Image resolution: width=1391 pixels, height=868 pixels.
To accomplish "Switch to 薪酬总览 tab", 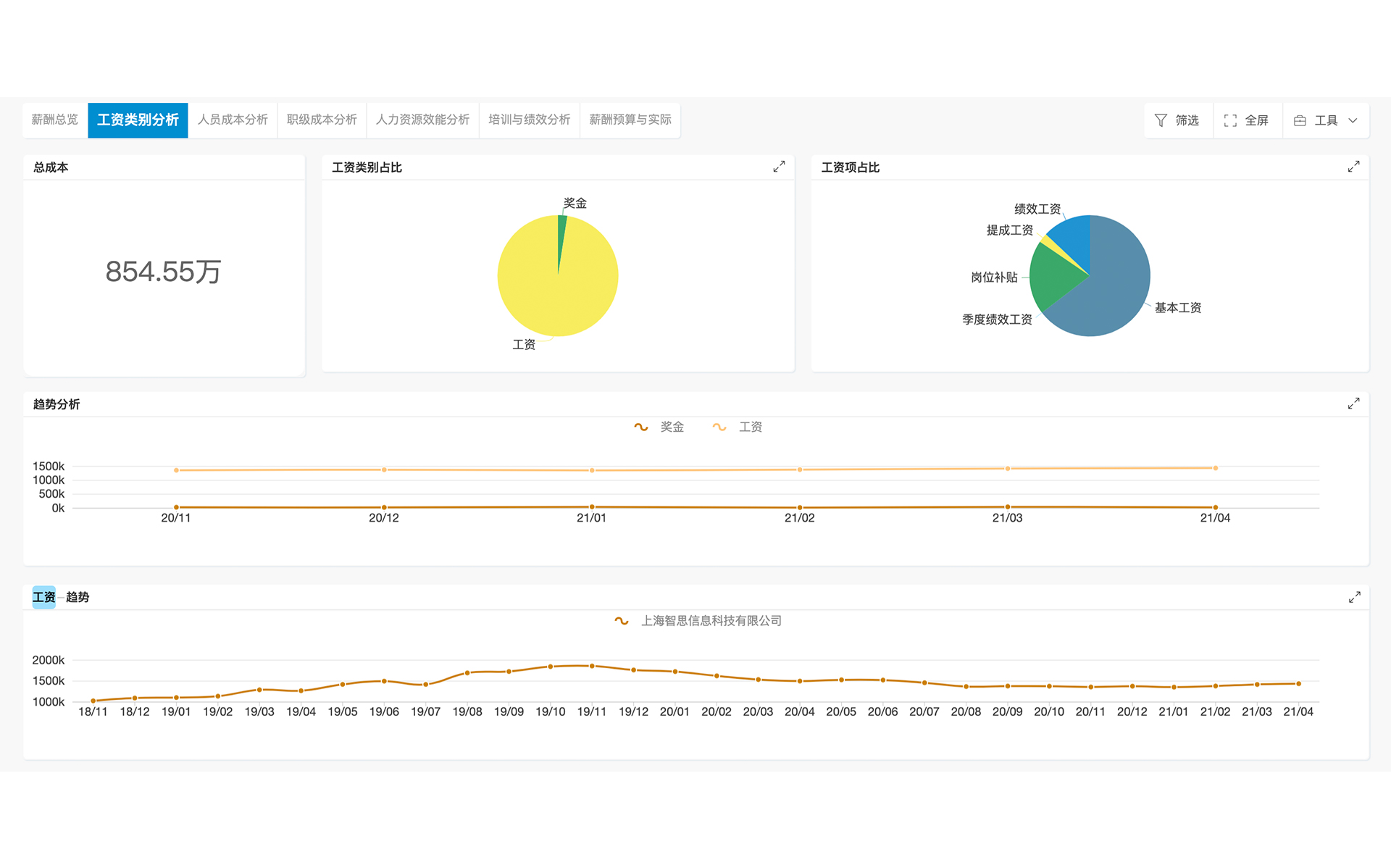I will coord(55,120).
